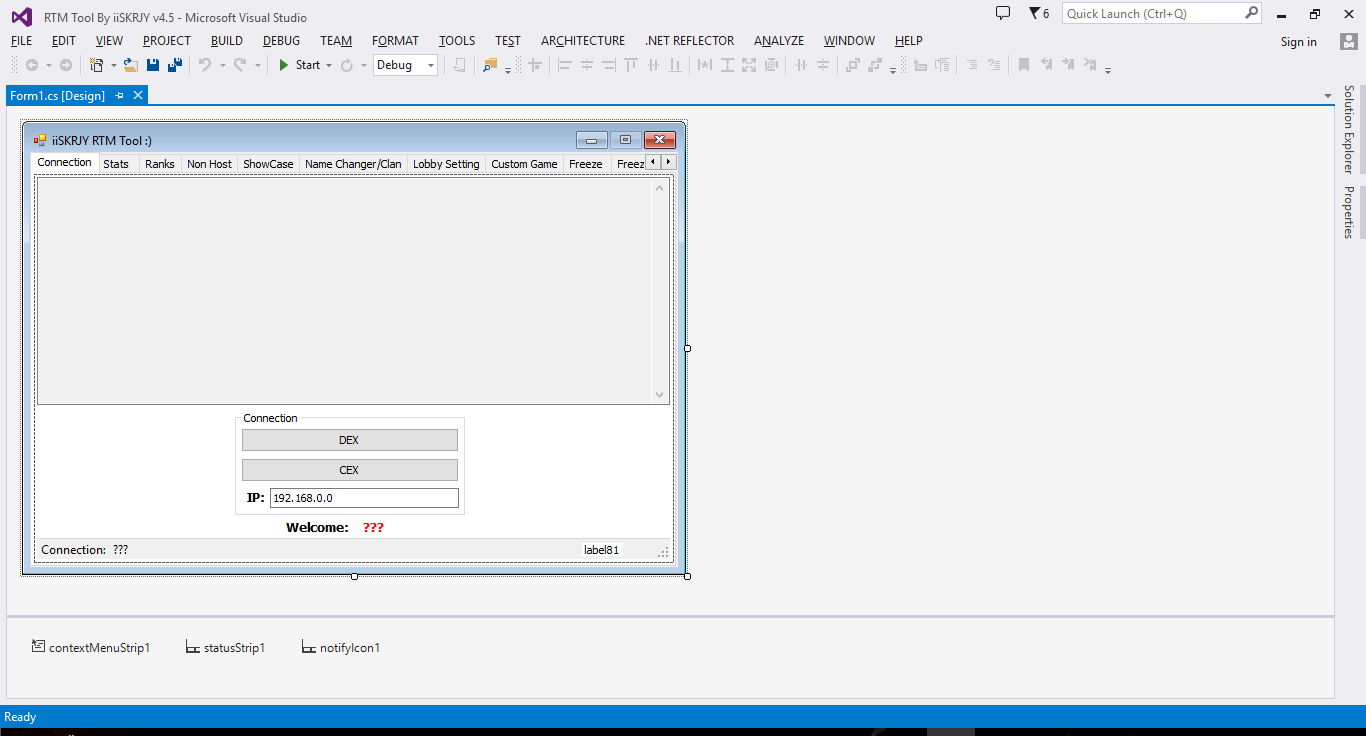Viewport: 1366px width, 736px height.
Task: Click the single-disk Save icon
Action: (x=153, y=65)
